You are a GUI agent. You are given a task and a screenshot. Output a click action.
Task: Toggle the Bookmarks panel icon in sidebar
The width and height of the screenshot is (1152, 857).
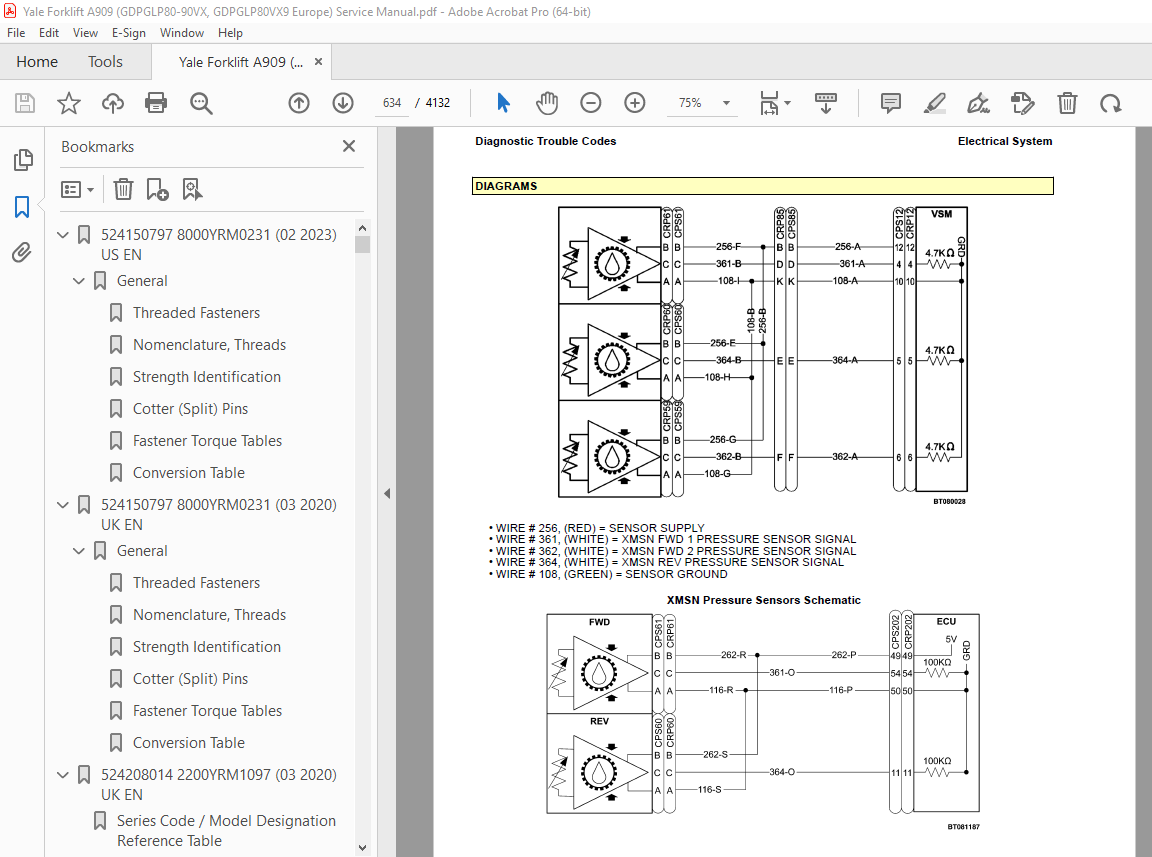22,207
